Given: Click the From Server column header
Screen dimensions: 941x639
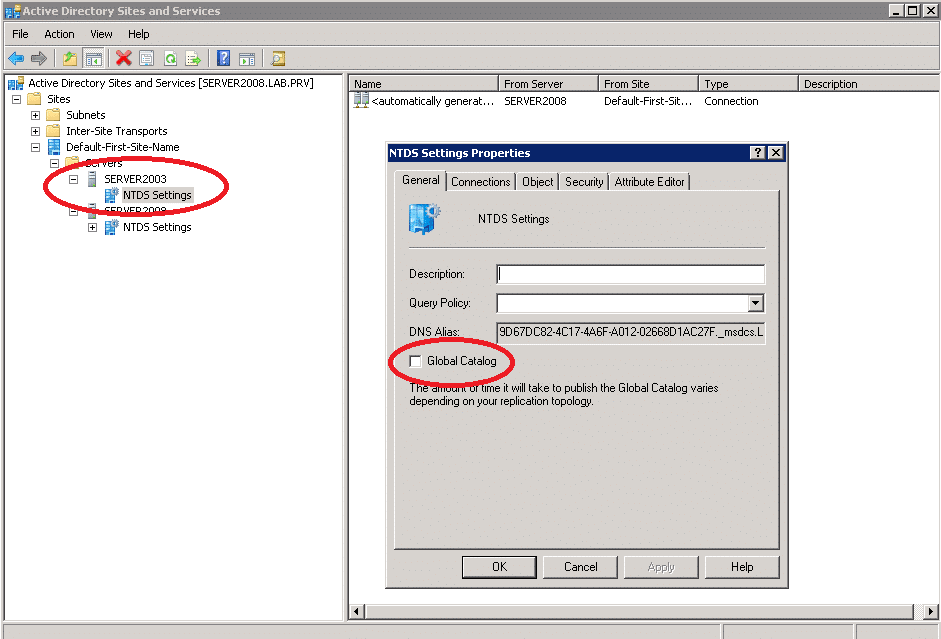Looking at the screenshot, I should (x=549, y=84).
